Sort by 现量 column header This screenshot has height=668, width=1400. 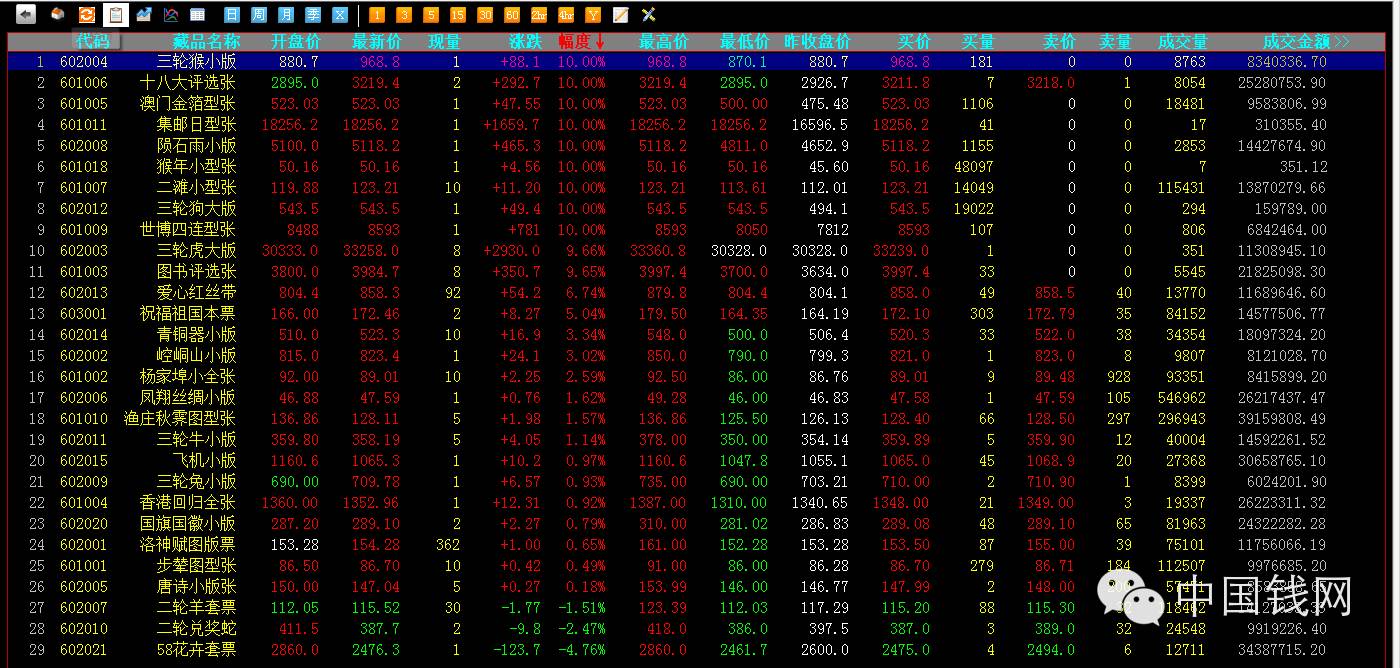point(444,42)
